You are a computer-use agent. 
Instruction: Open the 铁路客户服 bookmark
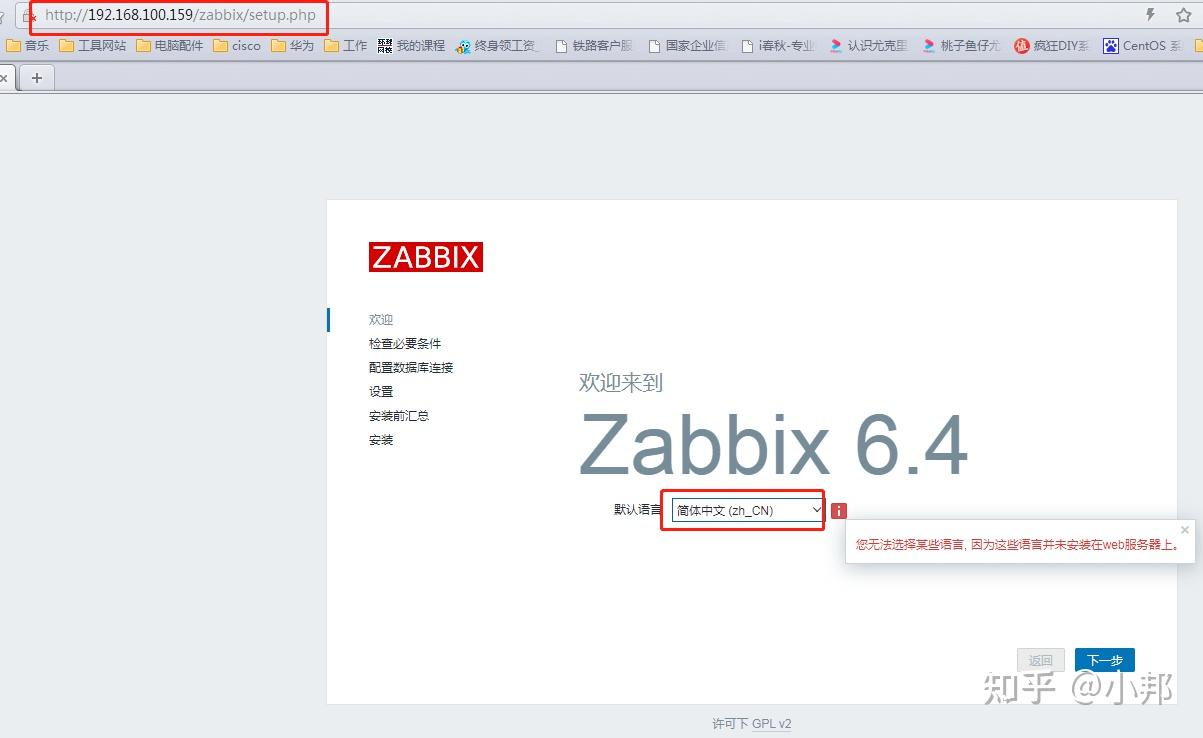[594, 45]
